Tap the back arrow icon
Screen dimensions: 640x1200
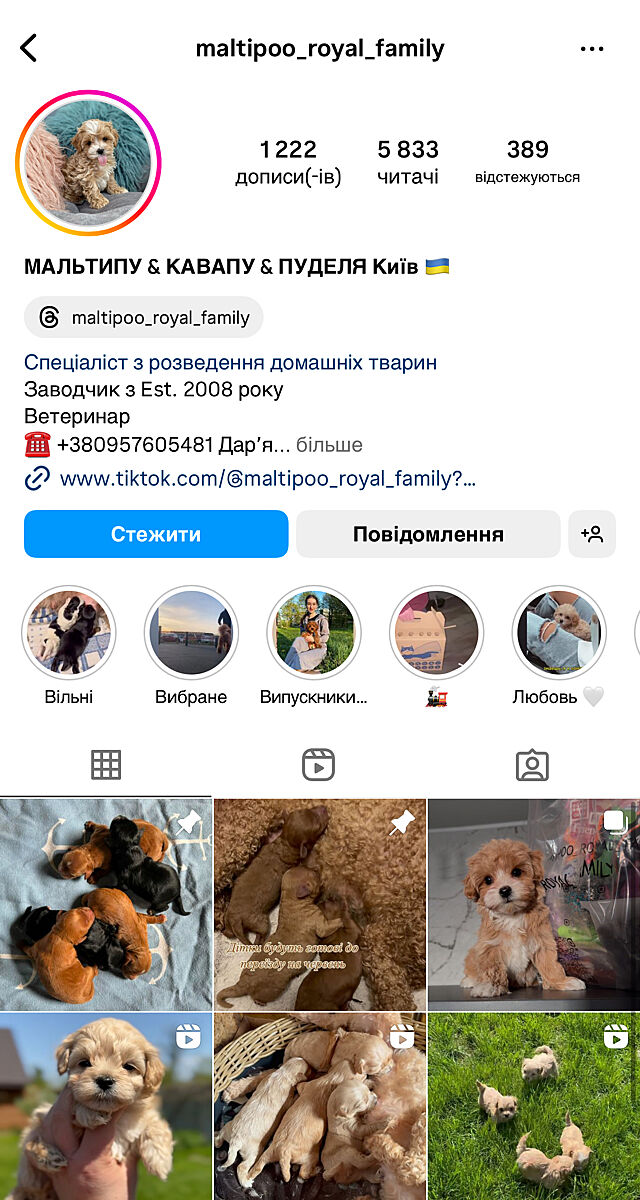[x=28, y=48]
